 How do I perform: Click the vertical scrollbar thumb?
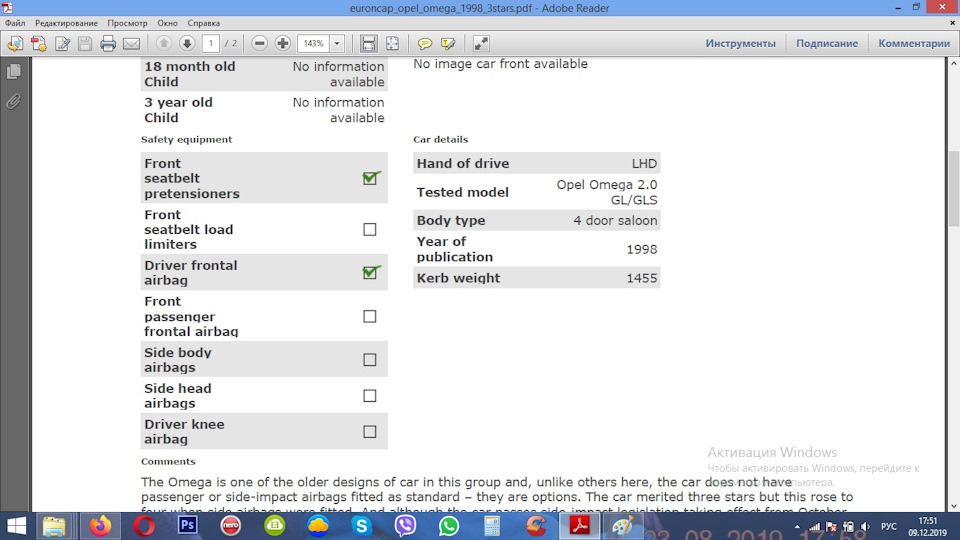pyautogui.click(x=954, y=189)
